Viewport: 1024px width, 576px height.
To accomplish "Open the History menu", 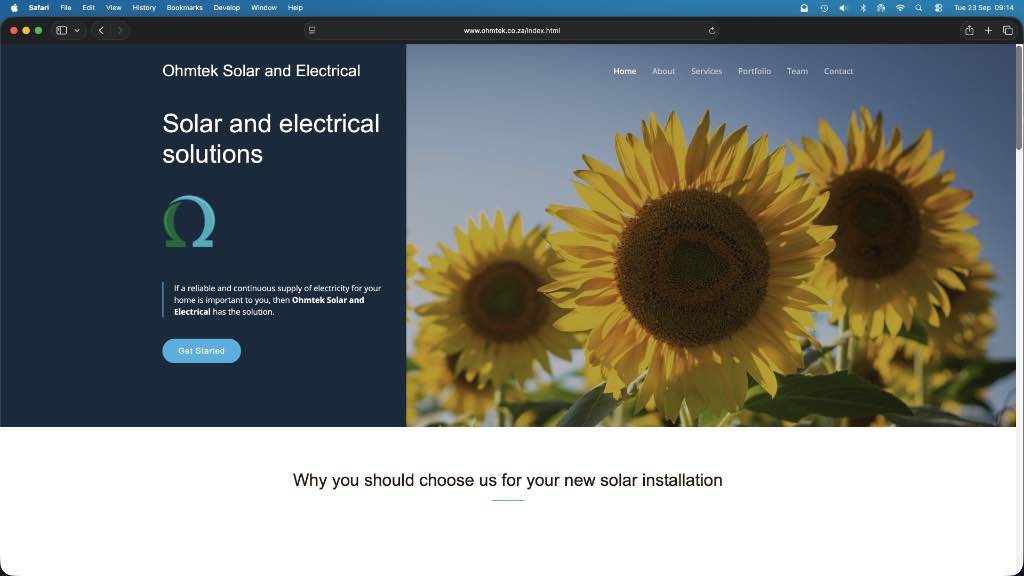I will coord(144,7).
